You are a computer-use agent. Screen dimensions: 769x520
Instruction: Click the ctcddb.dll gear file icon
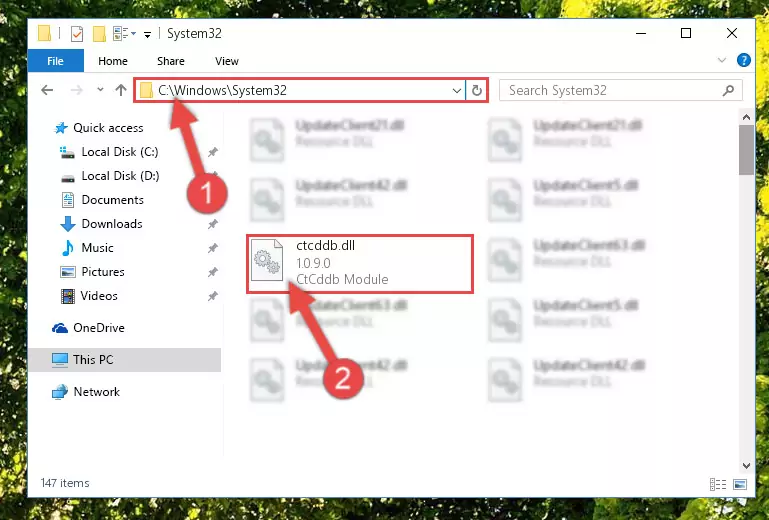click(267, 260)
